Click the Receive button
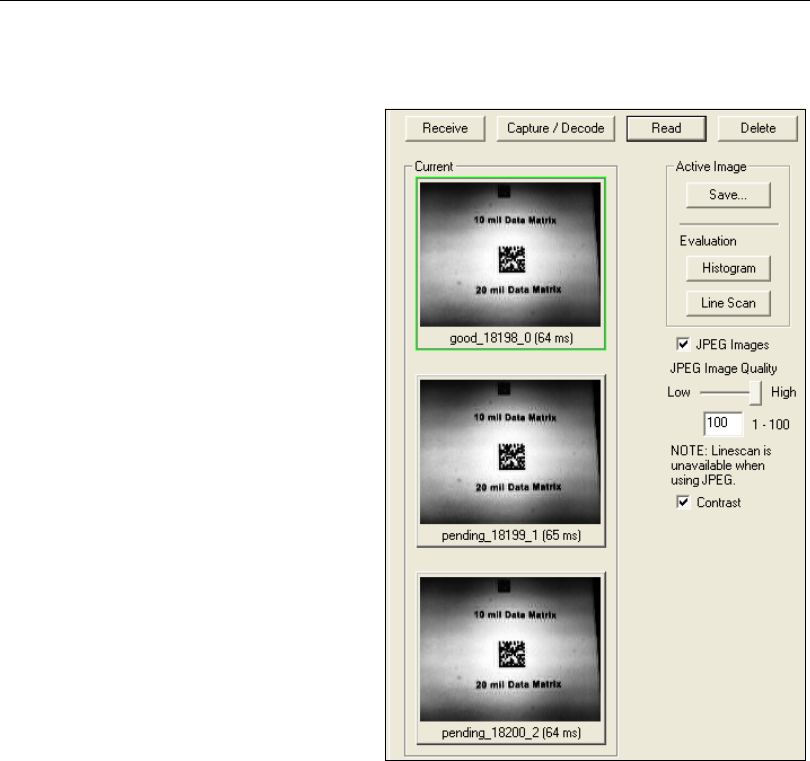The width and height of the screenshot is (810, 761). (x=445, y=129)
